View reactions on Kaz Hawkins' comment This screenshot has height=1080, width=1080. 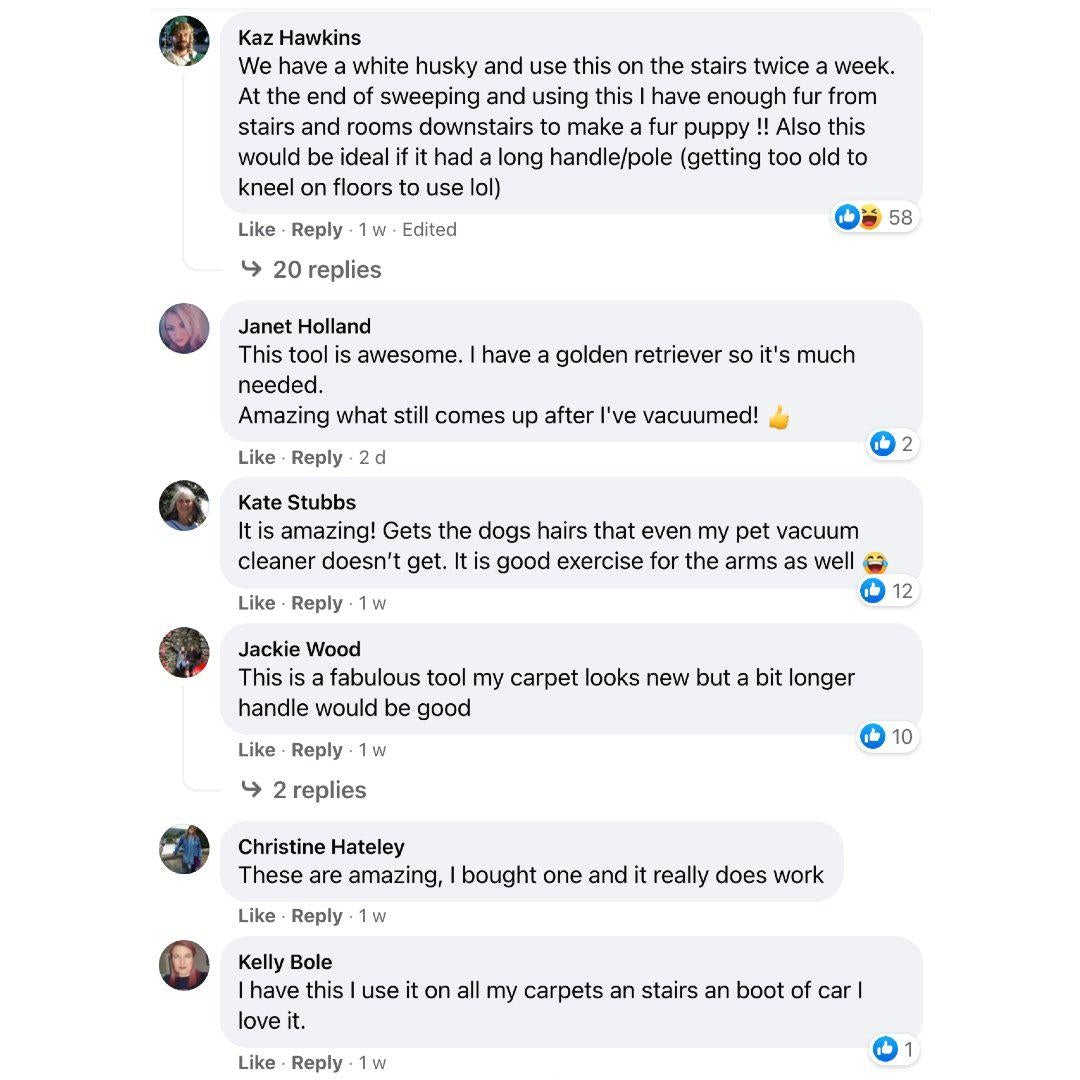point(876,217)
